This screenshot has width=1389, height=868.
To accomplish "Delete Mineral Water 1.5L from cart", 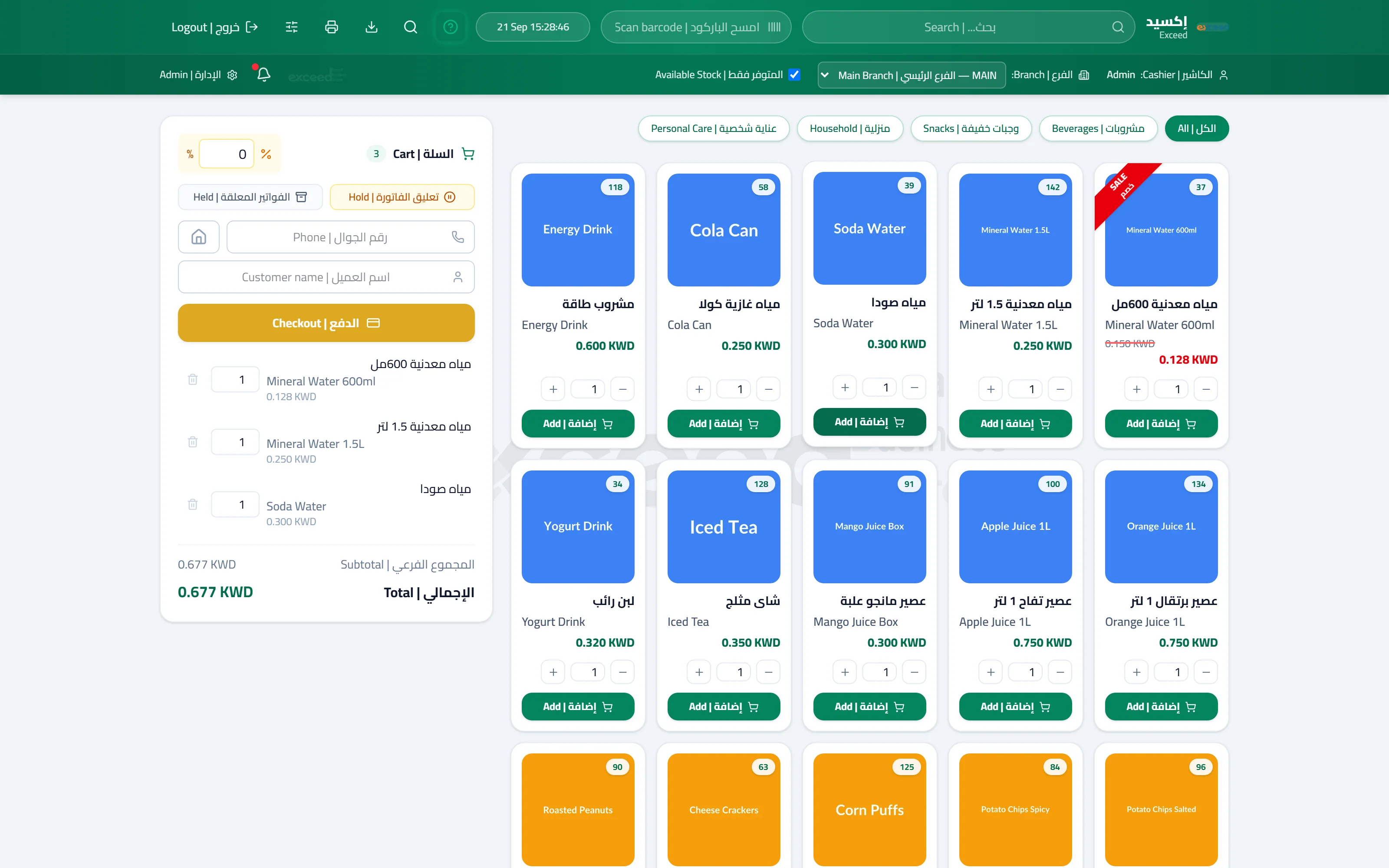I will [x=193, y=442].
